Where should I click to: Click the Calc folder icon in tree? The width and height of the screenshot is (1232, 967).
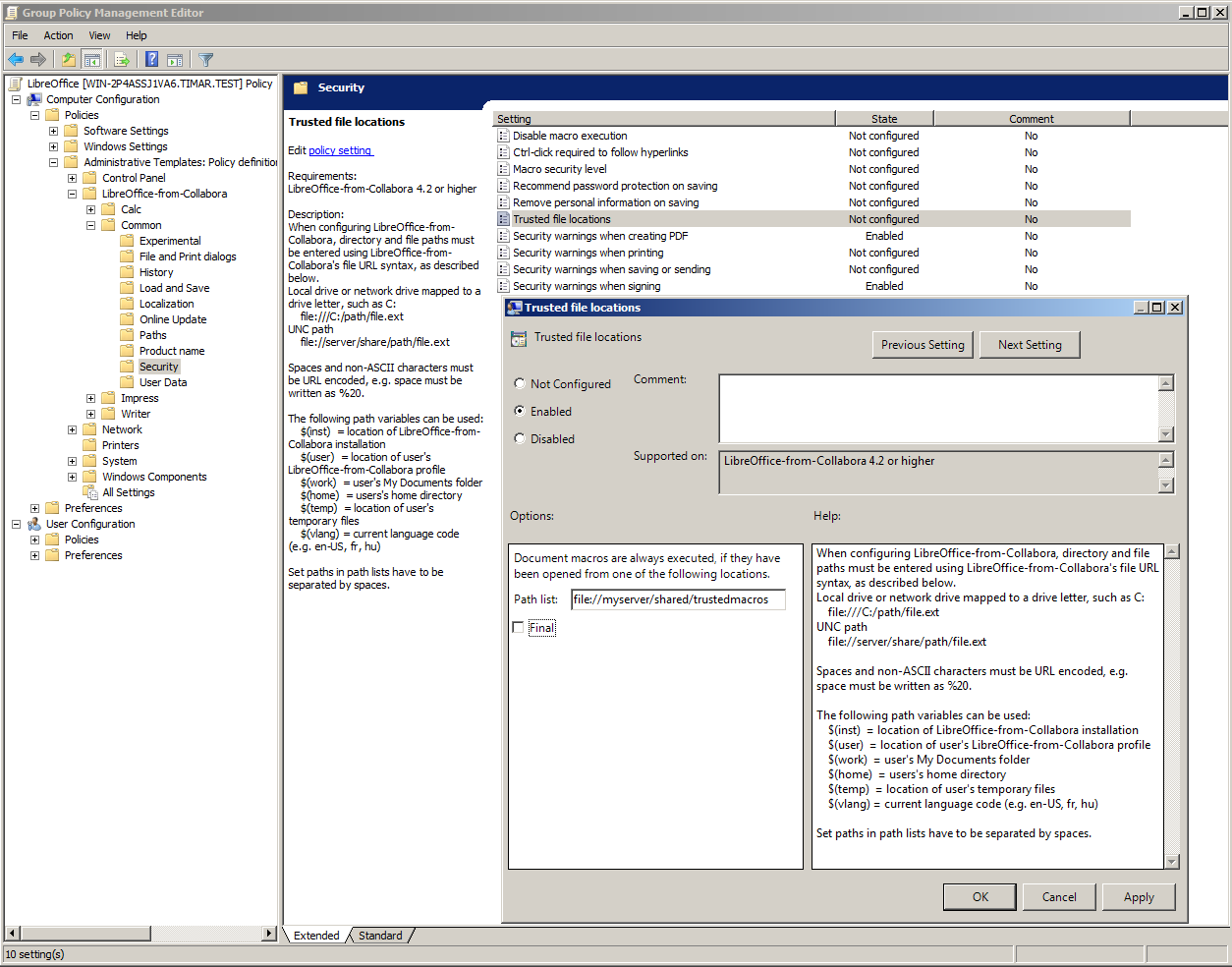109,209
